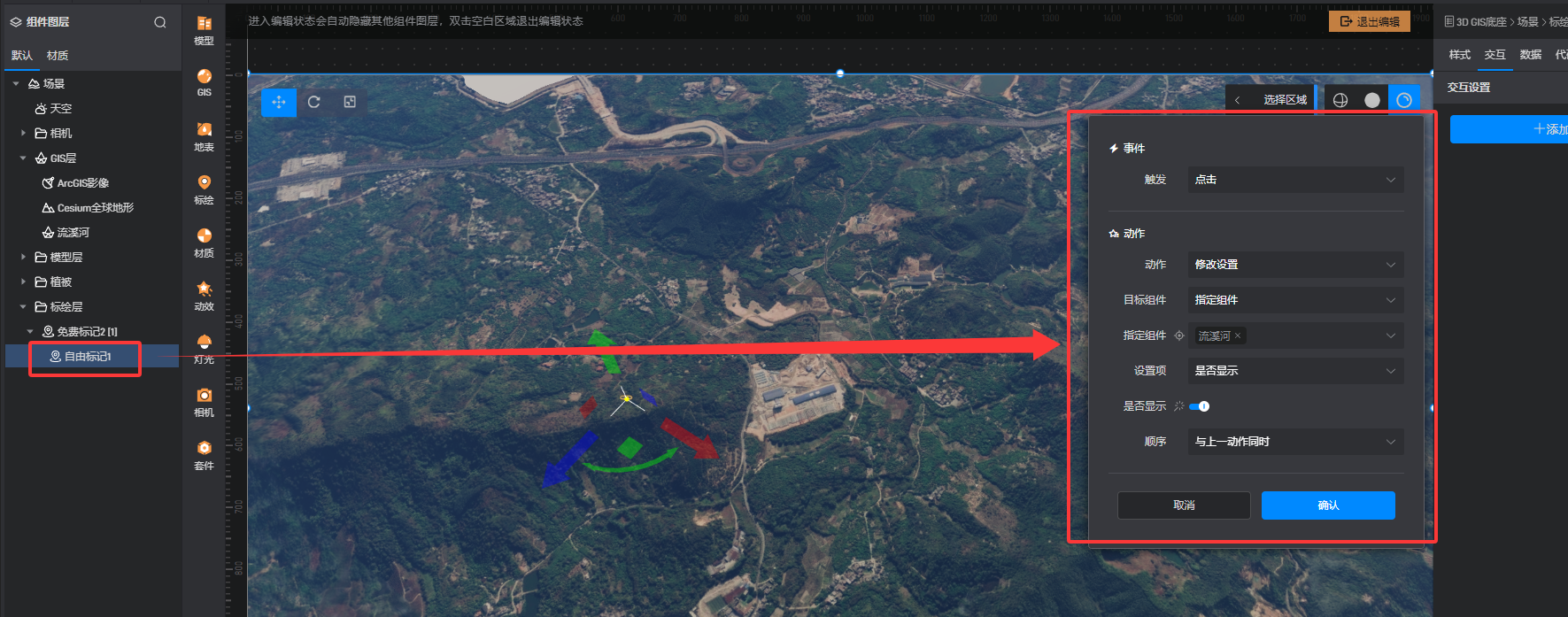Open the GIS component category

(204, 81)
